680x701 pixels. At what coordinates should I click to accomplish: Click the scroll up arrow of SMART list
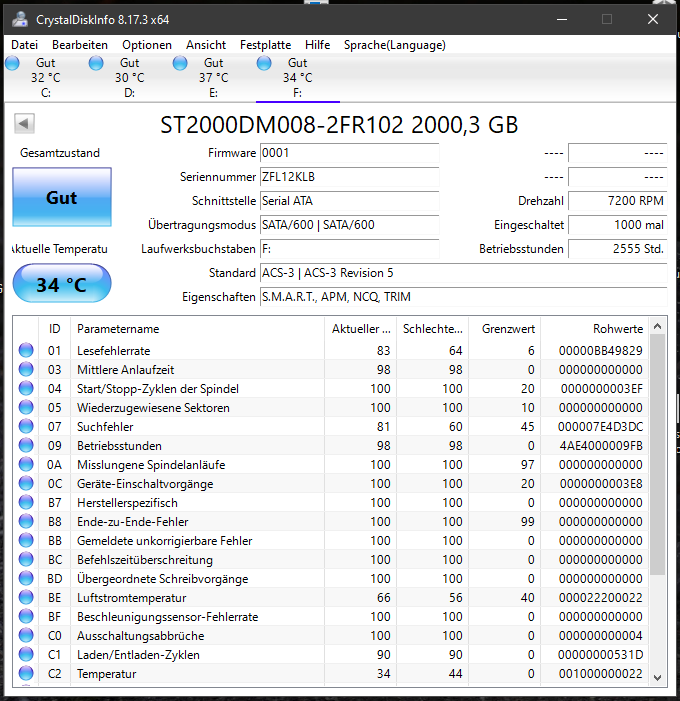pyautogui.click(x=657, y=326)
